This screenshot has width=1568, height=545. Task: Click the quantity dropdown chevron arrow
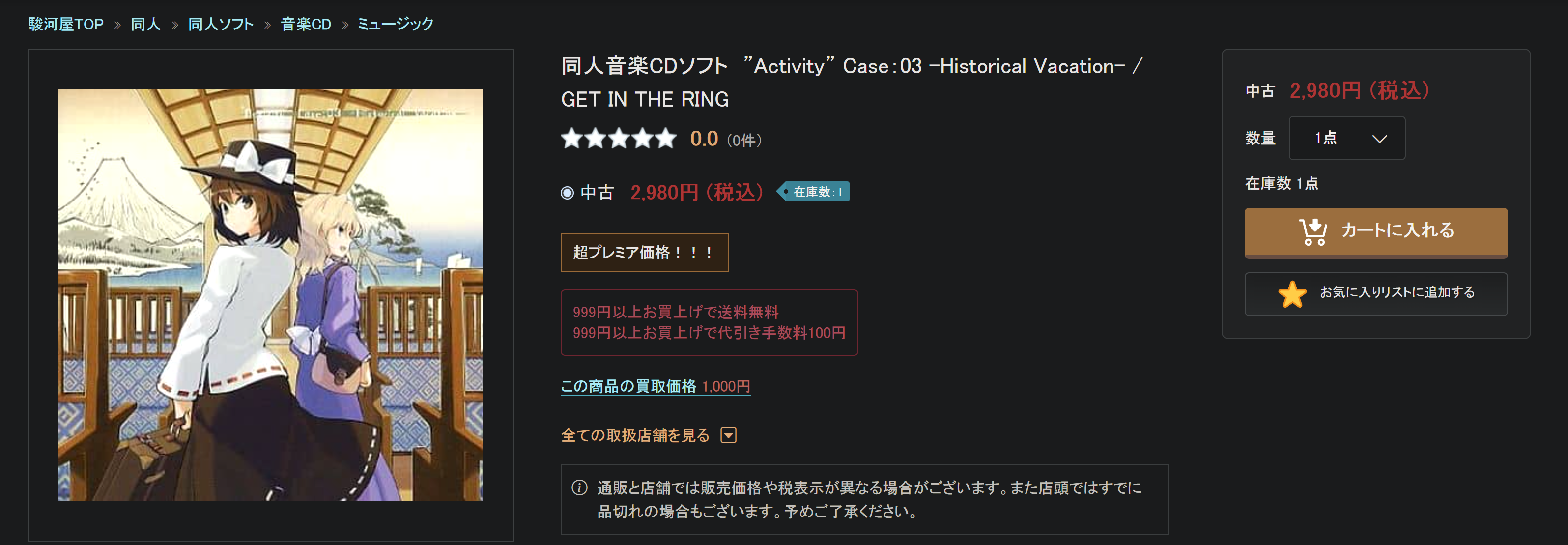point(1379,139)
